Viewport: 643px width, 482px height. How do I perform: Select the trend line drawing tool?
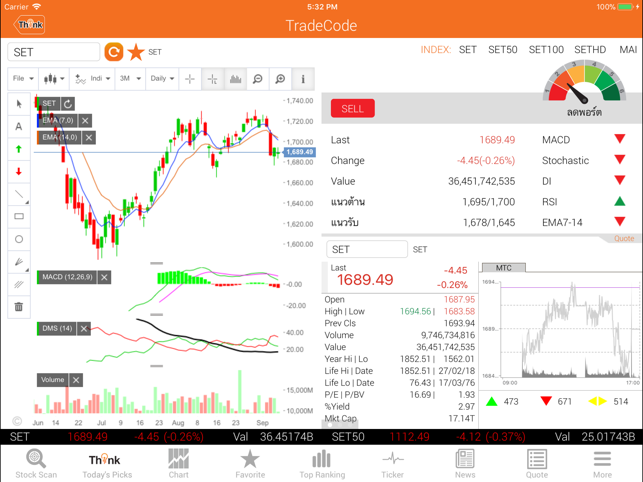tap(19, 194)
